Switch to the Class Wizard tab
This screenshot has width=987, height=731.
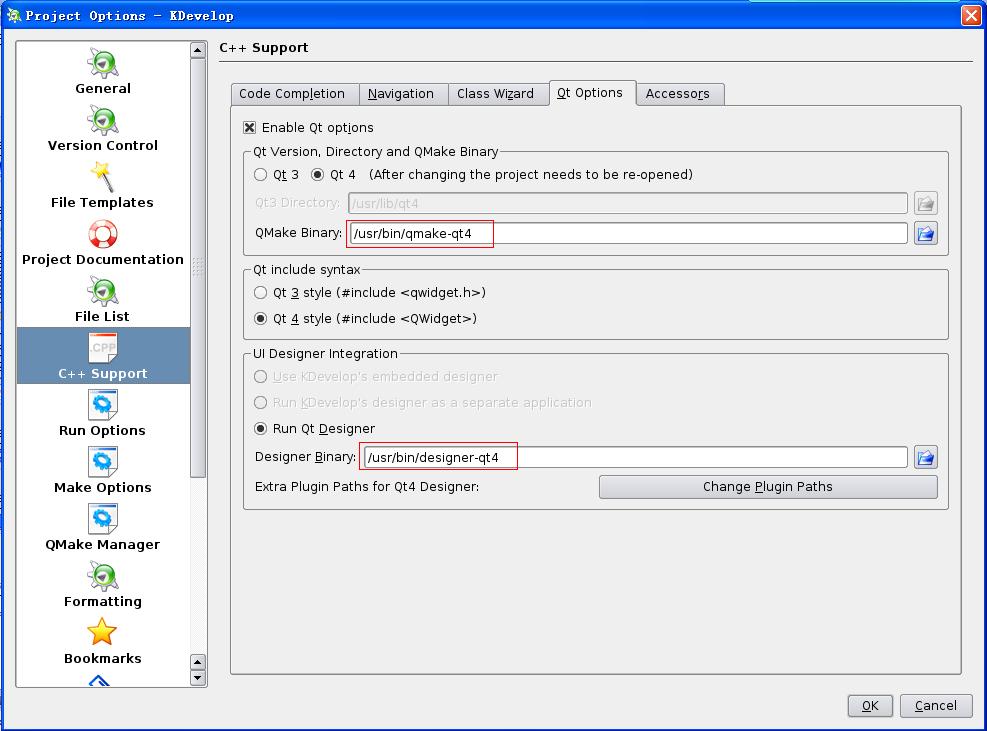(497, 94)
